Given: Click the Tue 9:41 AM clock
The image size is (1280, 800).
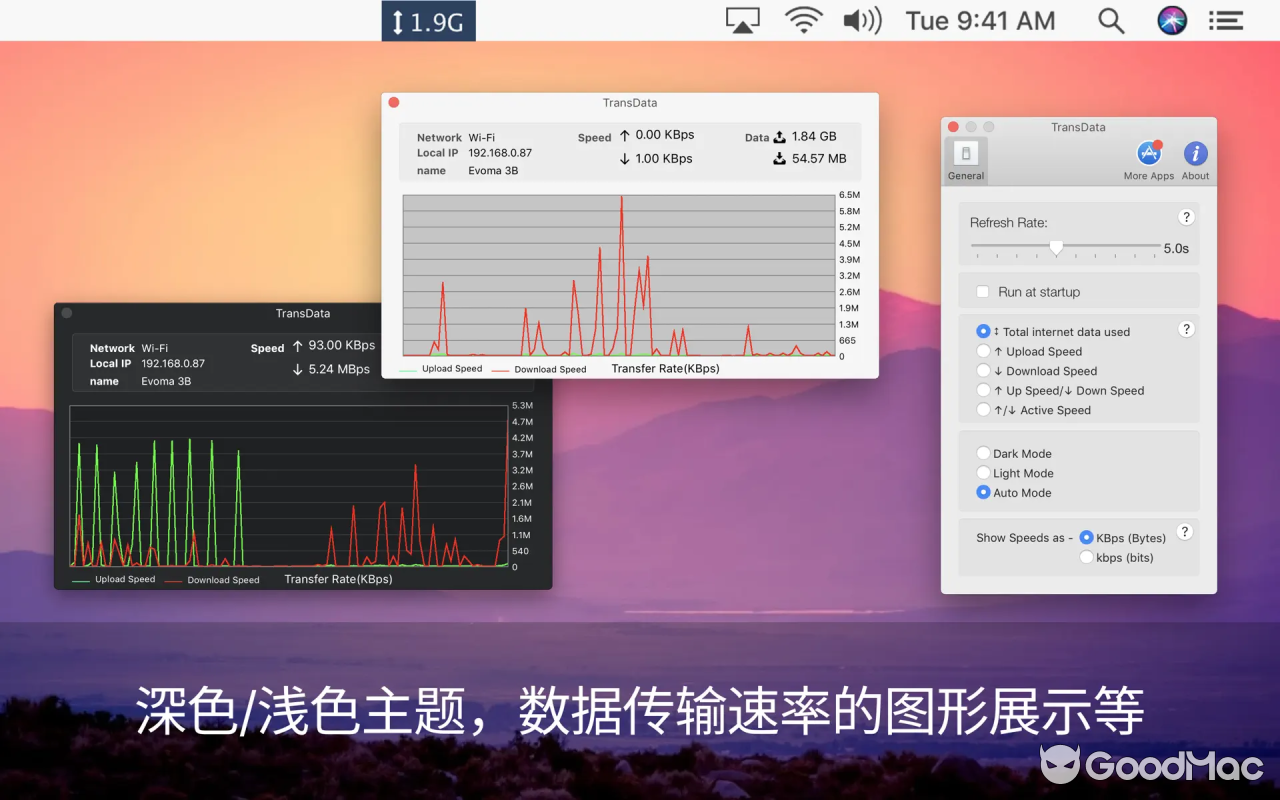Looking at the screenshot, I should [x=980, y=20].
